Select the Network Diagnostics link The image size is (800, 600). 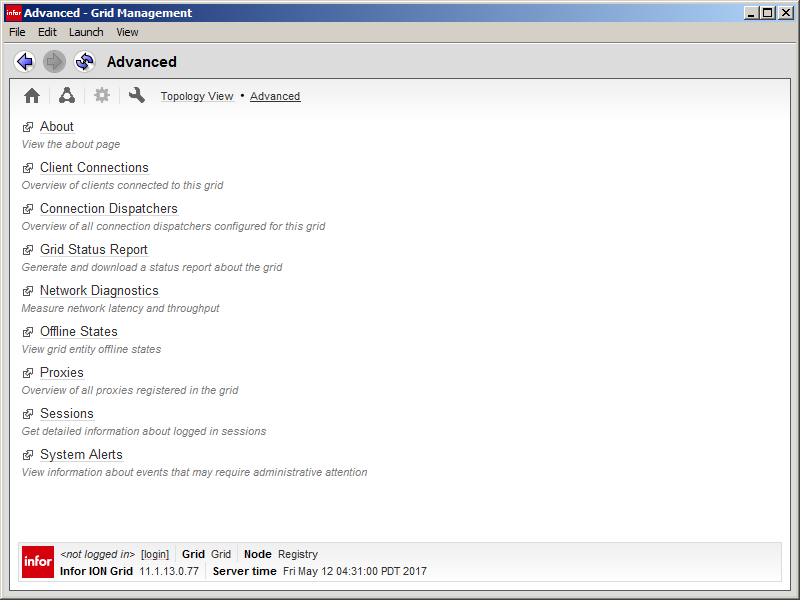pos(99,291)
